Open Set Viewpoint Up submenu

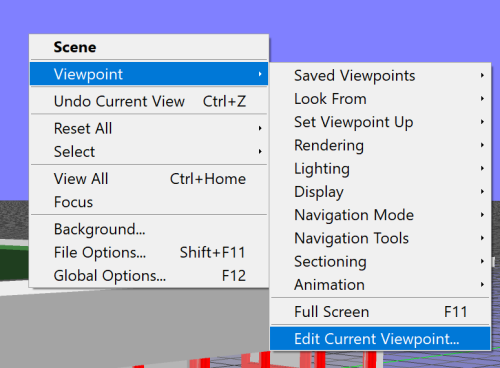(380, 122)
